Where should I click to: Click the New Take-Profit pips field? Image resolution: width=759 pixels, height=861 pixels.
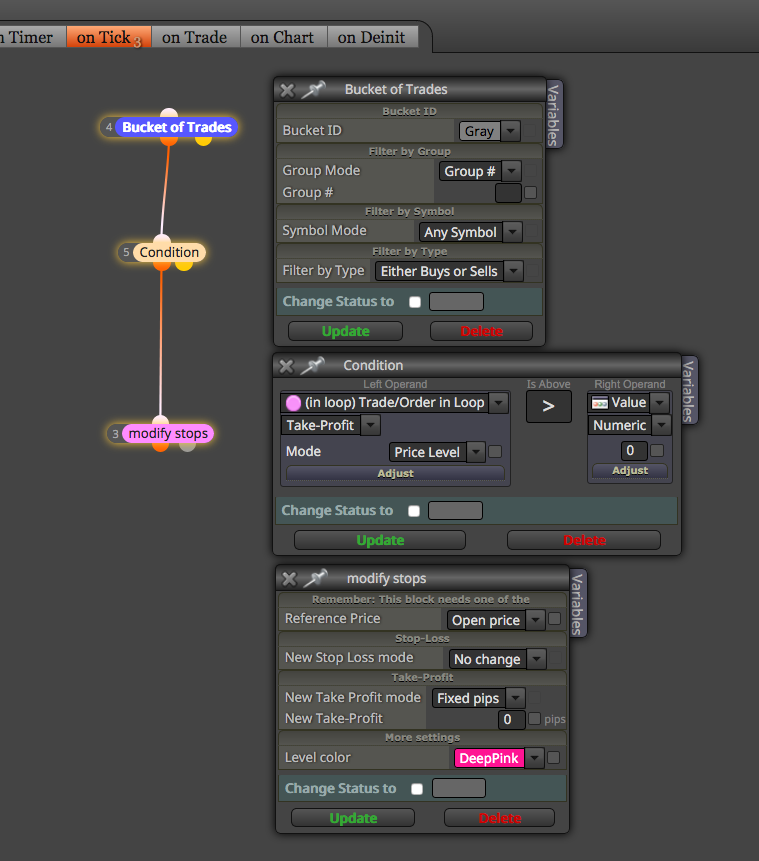click(512, 719)
